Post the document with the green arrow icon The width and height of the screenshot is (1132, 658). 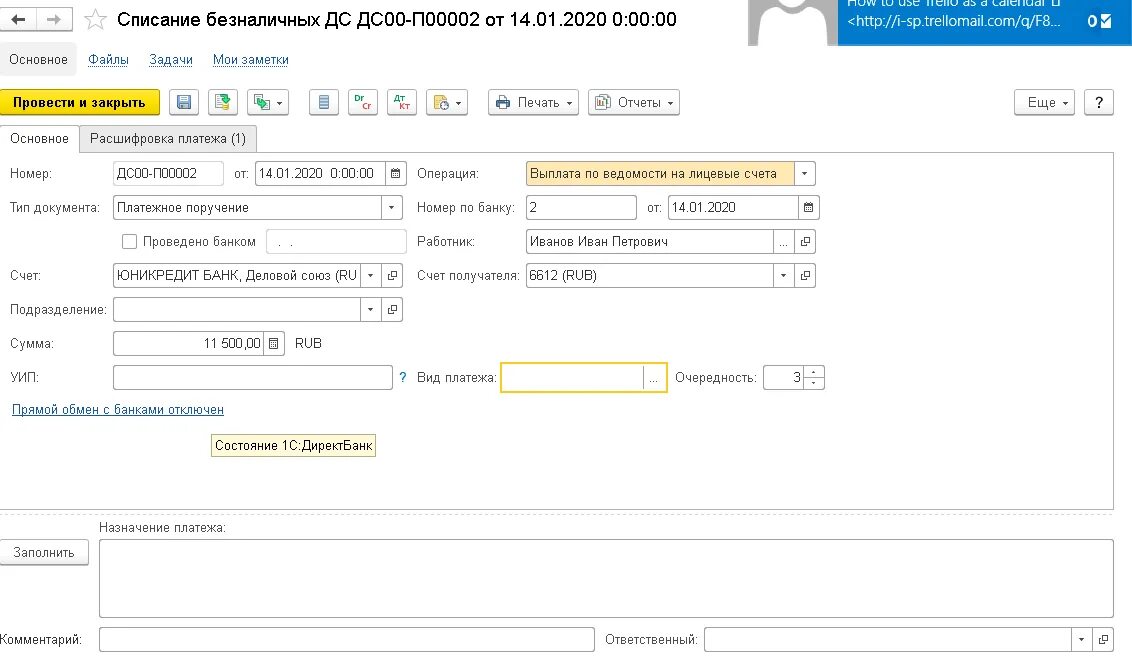(223, 103)
